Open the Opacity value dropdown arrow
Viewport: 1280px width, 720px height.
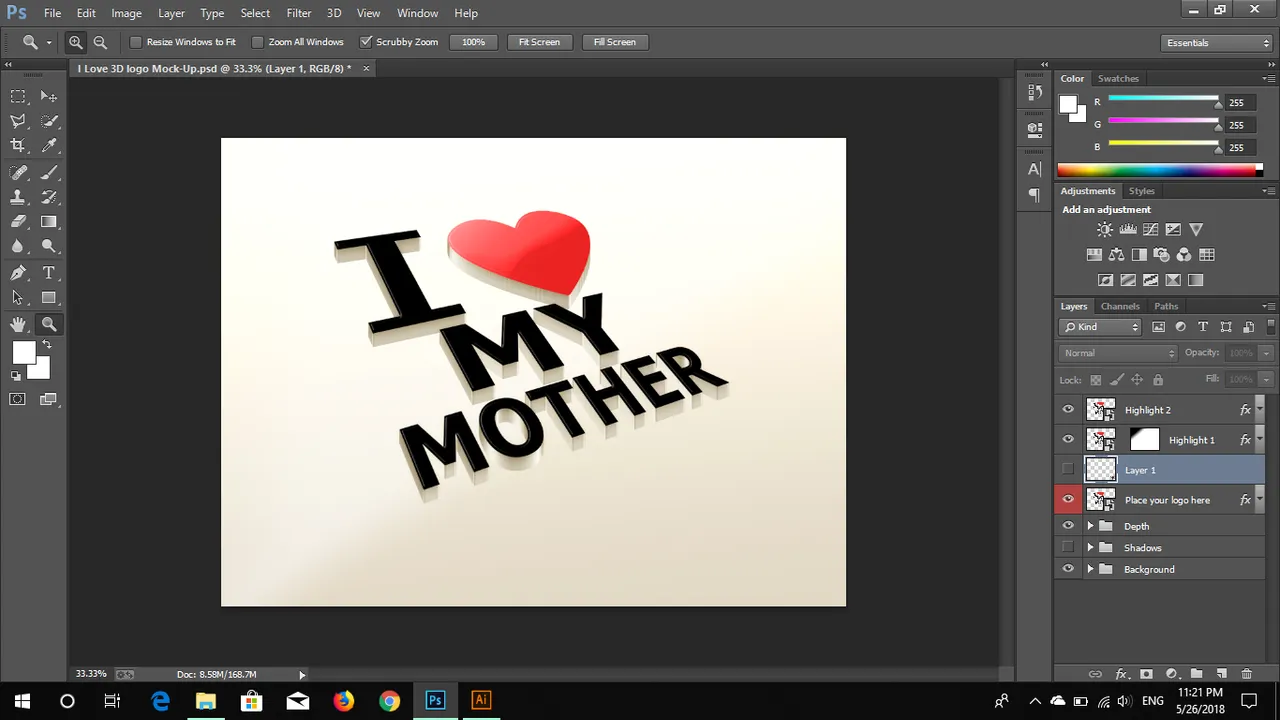click(x=1266, y=353)
